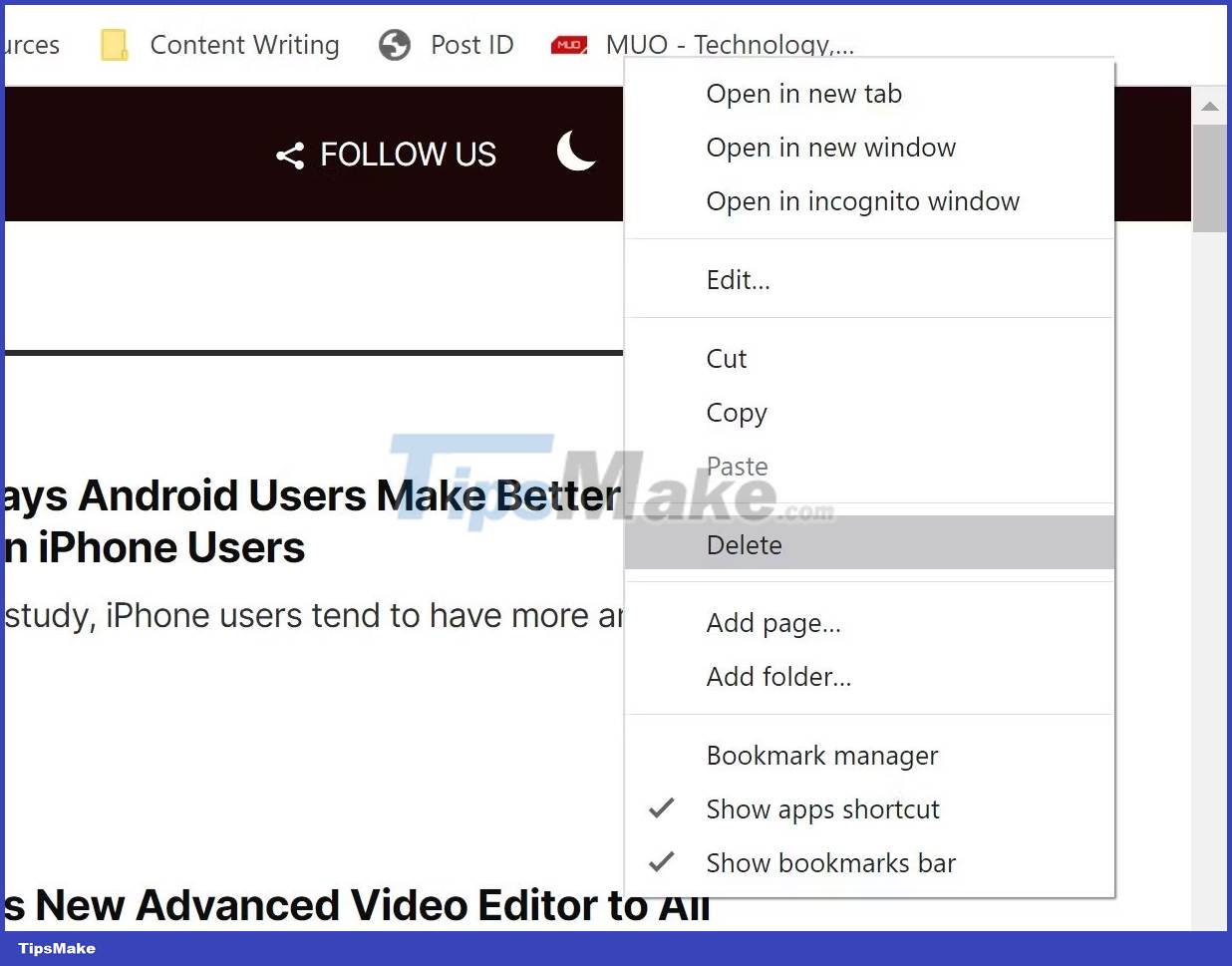This screenshot has height=966, width=1232.
Task: Select Edit... from the menu
Action: pos(738,280)
